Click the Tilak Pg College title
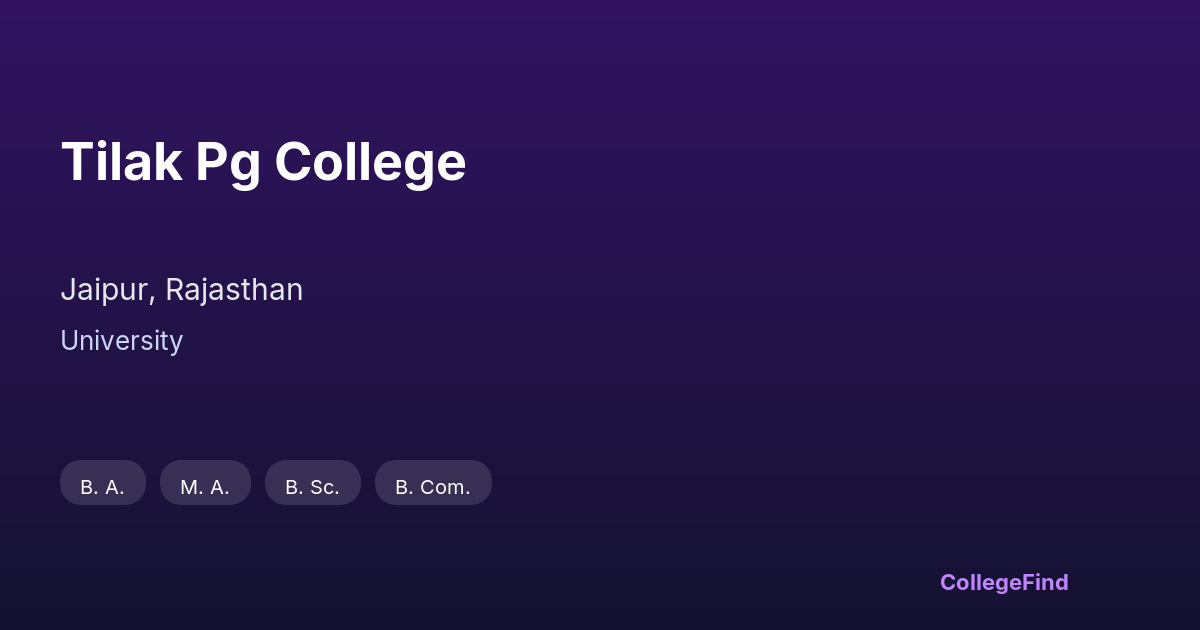 point(263,162)
